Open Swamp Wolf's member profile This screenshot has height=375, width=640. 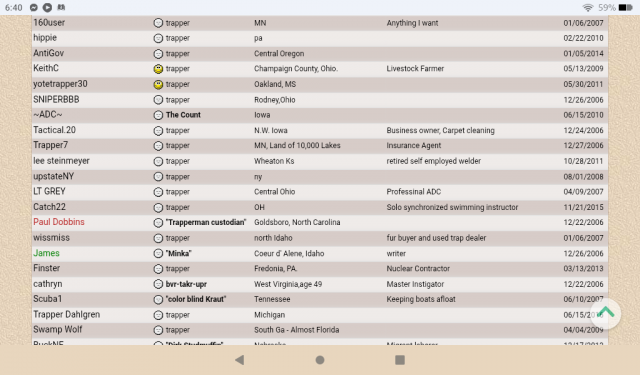pyautogui.click(x=58, y=329)
